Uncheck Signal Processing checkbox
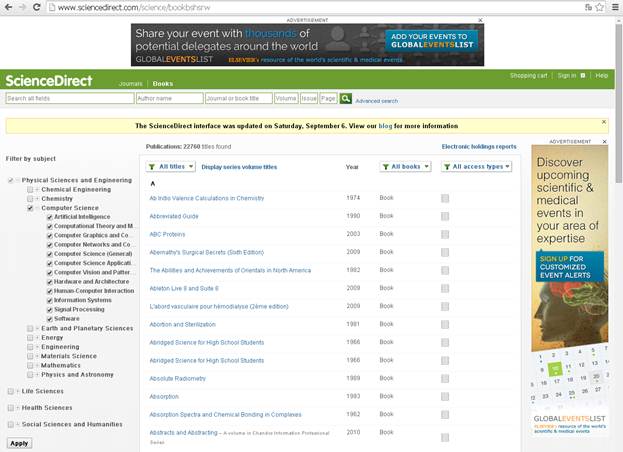623x452 pixels. click(50, 309)
